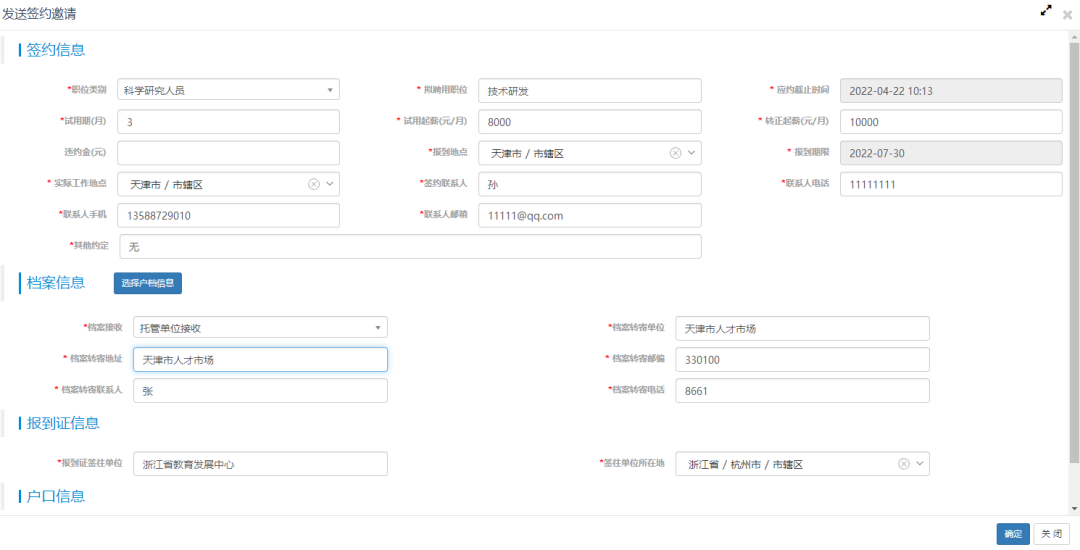Focus the 档案转寄邮编 input
Viewport: 1080px width, 550px height.
coord(802,359)
